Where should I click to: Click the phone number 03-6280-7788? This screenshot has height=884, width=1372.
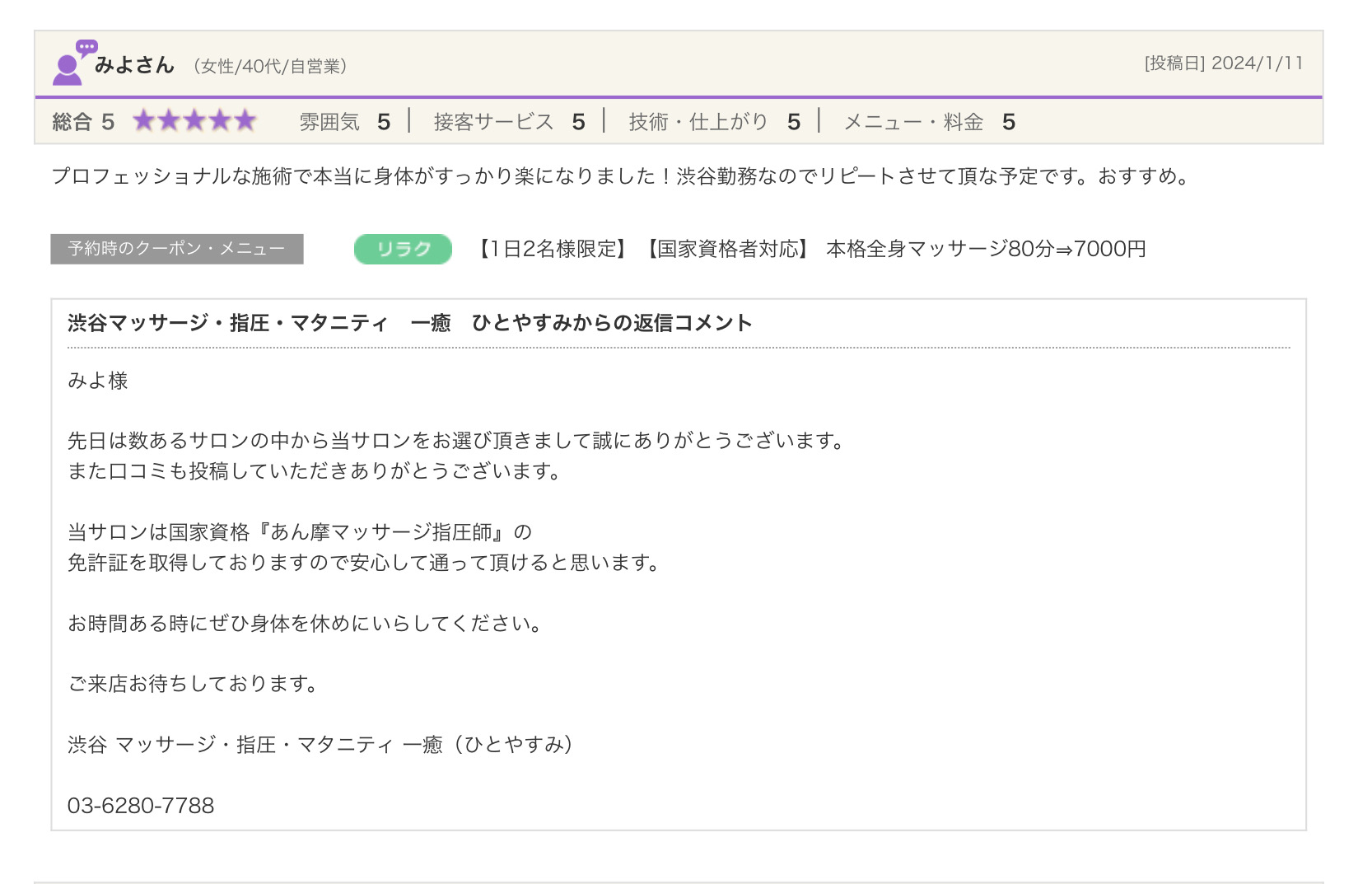click(x=141, y=806)
